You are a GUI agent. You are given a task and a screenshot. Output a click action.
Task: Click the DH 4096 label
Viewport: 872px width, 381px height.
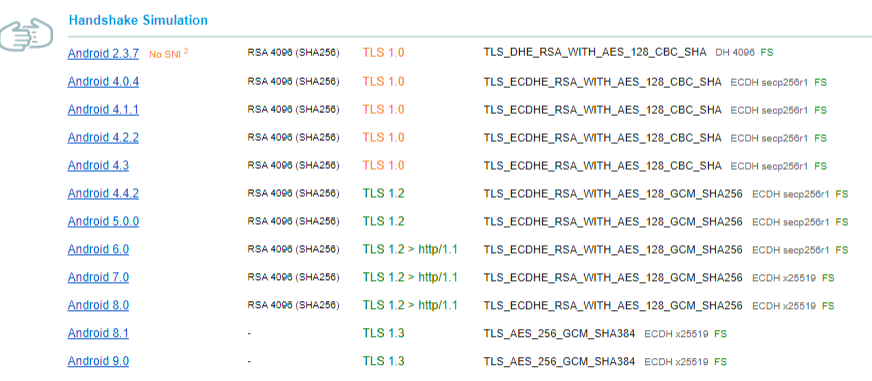point(735,53)
